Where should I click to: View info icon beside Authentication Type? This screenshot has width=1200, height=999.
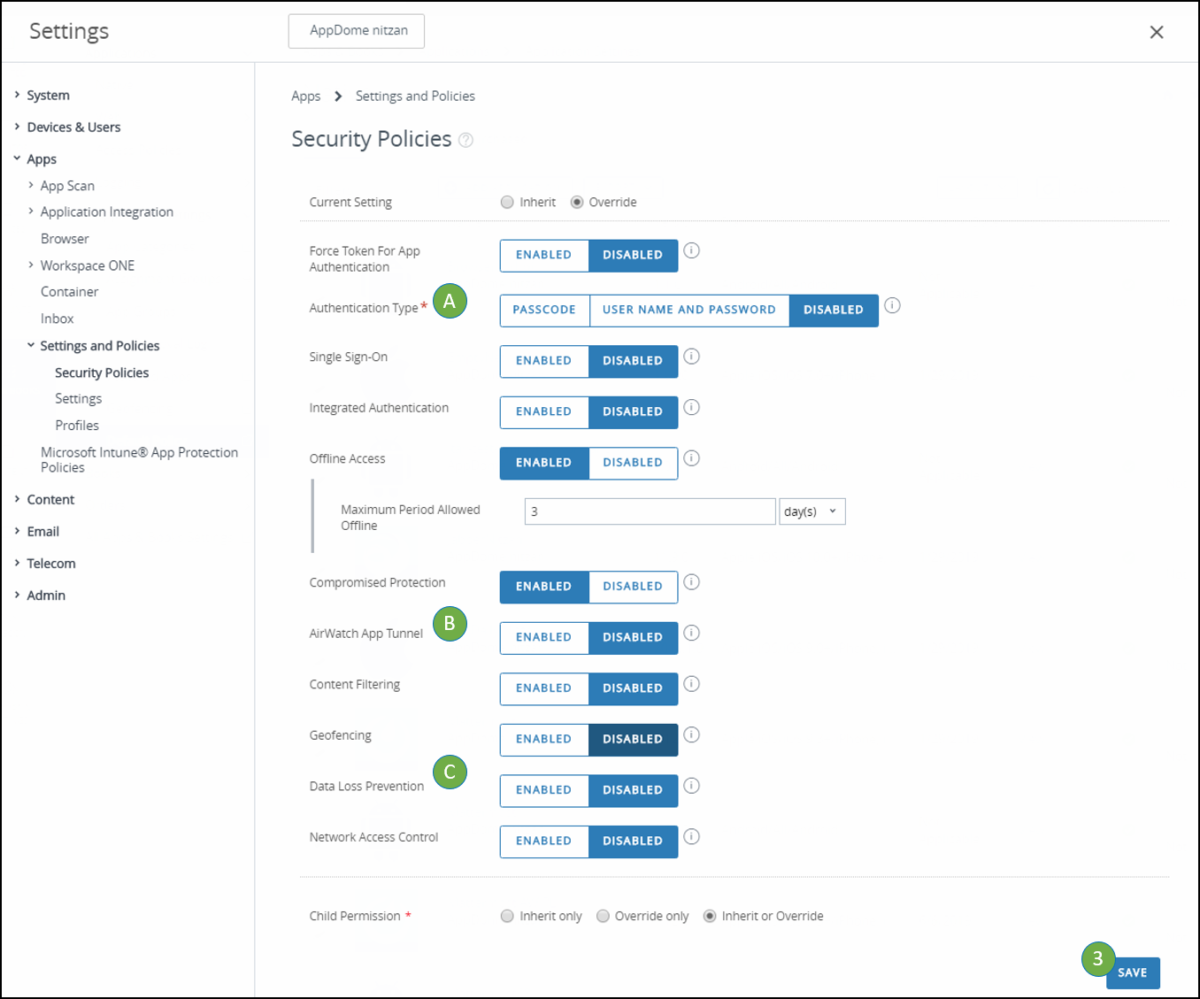point(891,305)
